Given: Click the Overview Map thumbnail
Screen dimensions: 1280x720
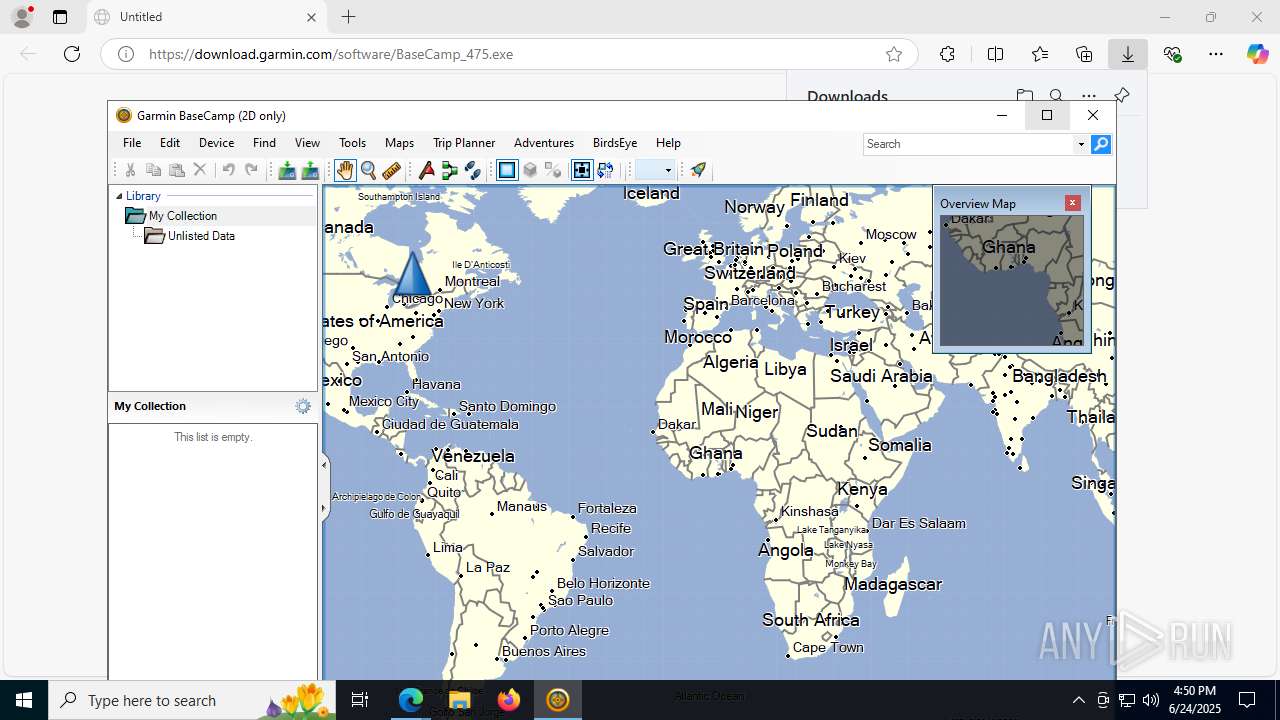Looking at the screenshot, I should coord(1011,281).
